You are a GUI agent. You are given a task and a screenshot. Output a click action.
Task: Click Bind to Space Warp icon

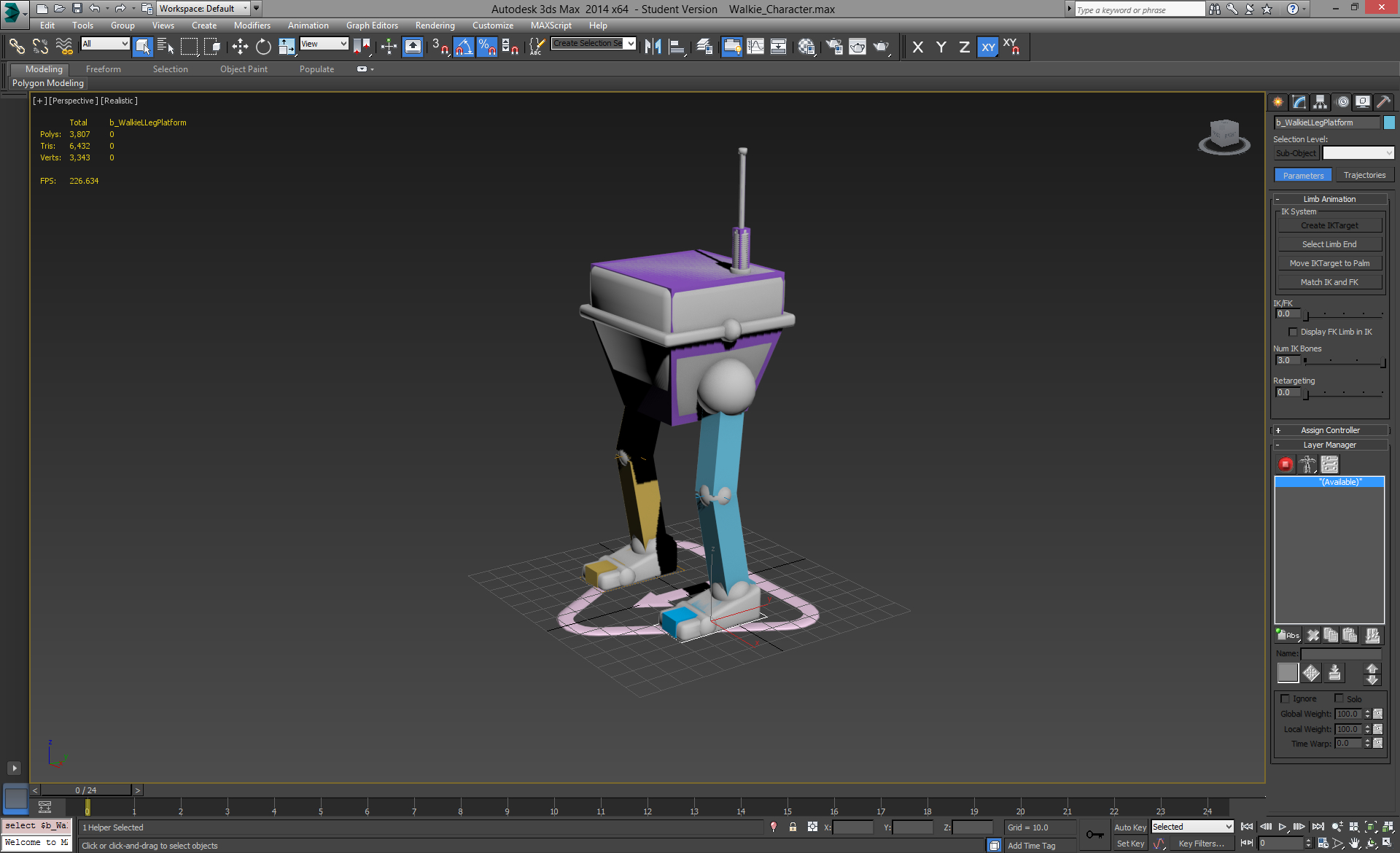click(64, 47)
